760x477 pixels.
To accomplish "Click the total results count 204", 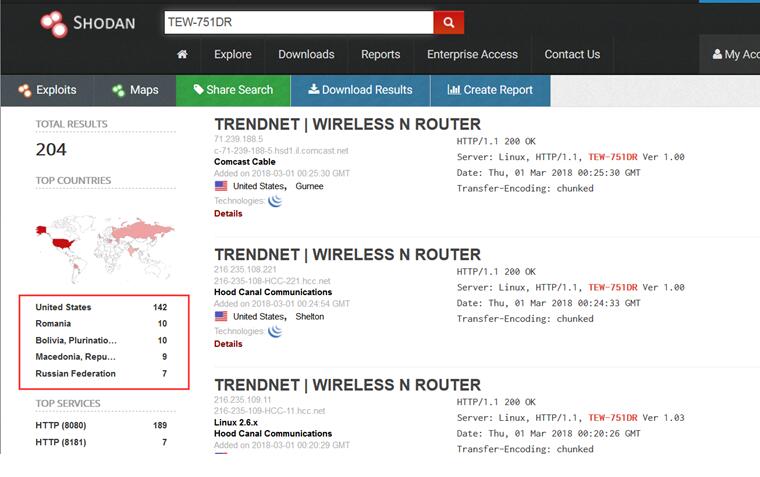I will point(51,149).
